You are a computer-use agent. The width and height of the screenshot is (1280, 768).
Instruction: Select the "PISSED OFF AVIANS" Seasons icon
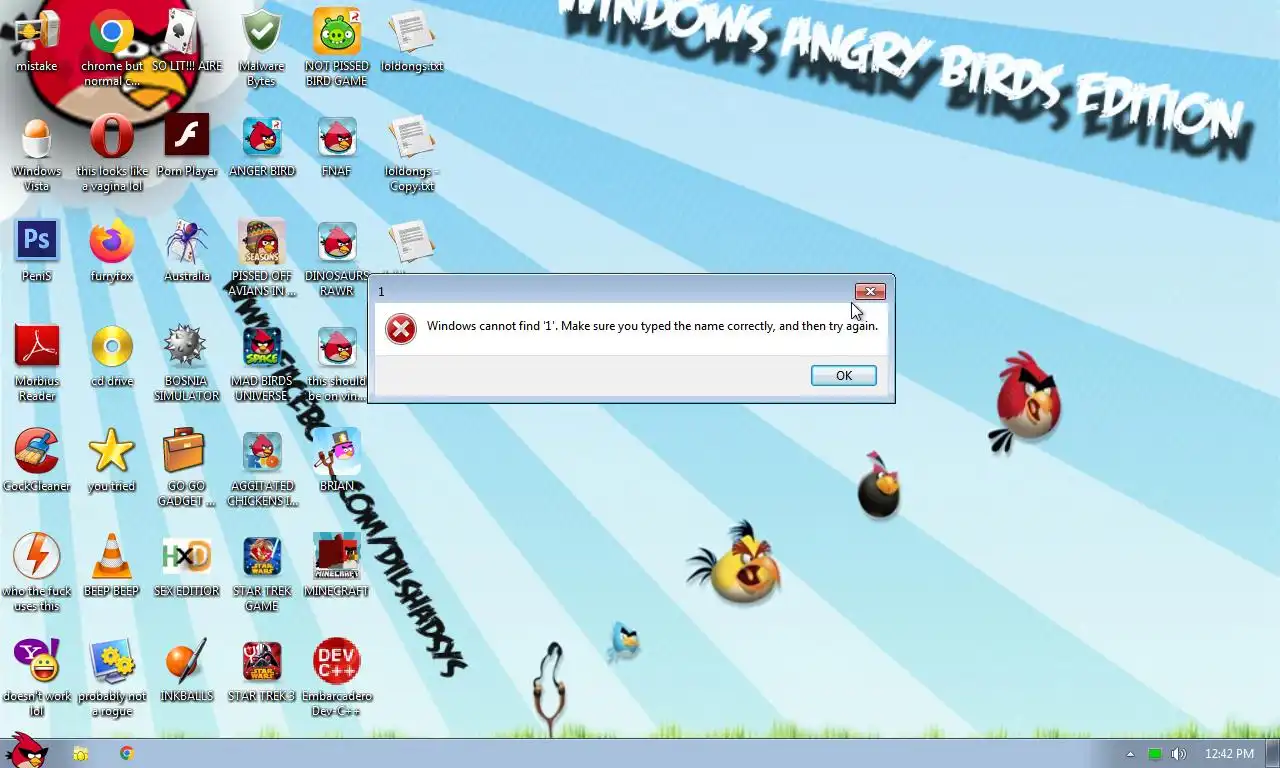click(x=262, y=258)
